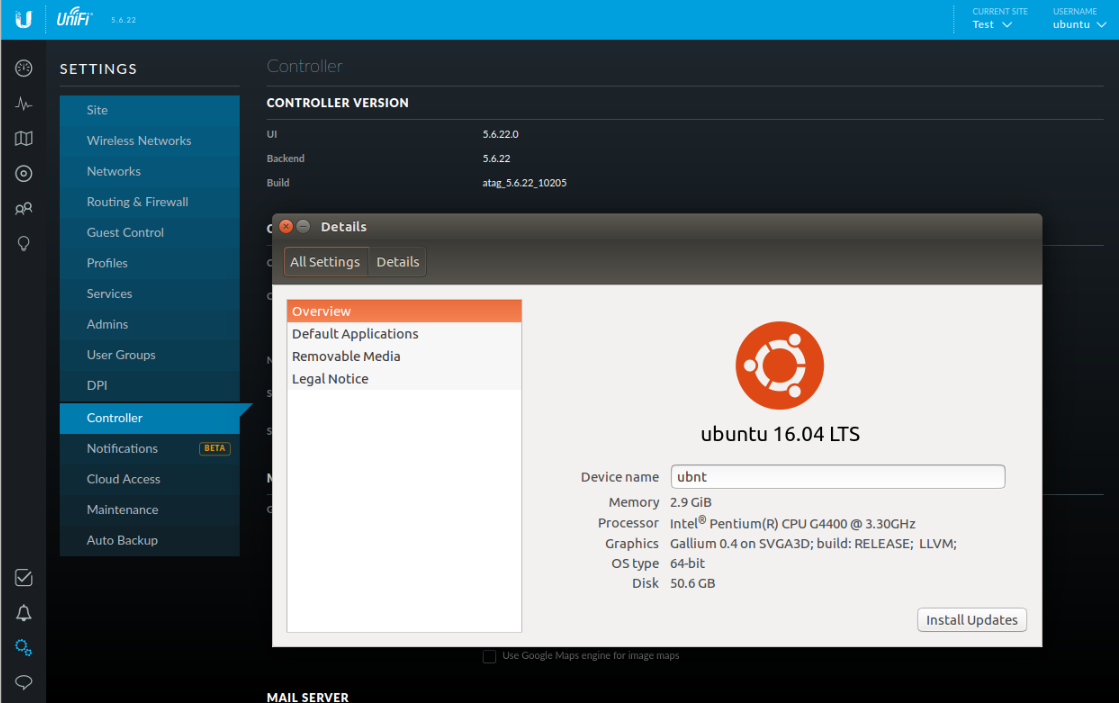Open the Services settings section

150,294
